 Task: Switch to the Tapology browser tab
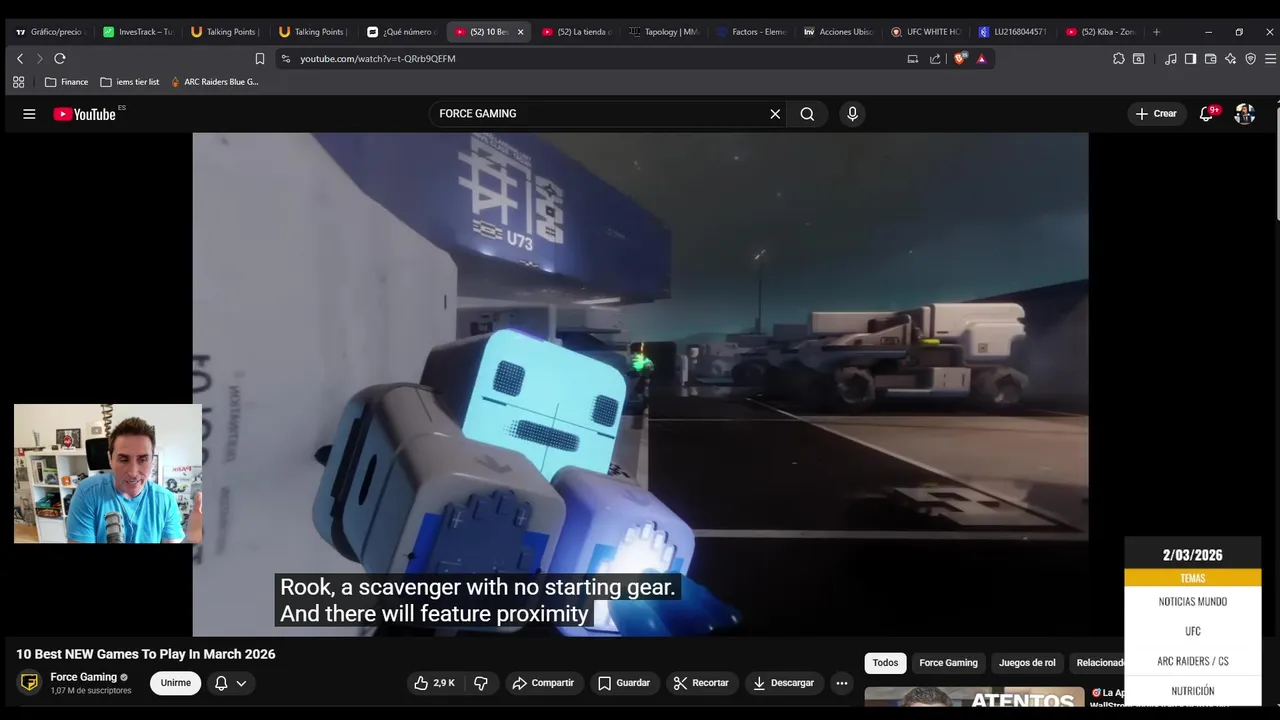[665, 32]
